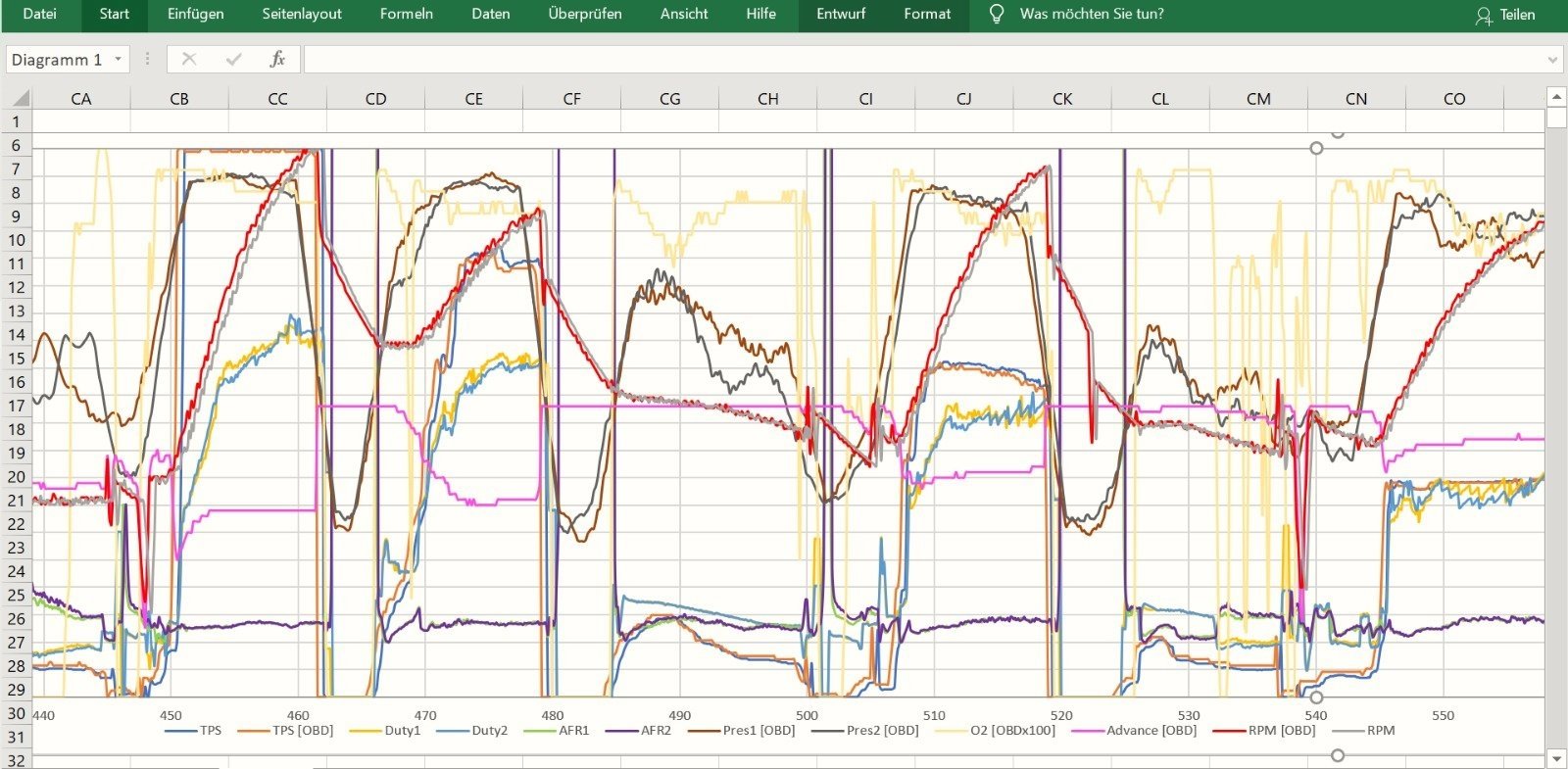Click the vertical scrollbar up arrow
This screenshot has height=769, width=1568.
(x=1556, y=96)
